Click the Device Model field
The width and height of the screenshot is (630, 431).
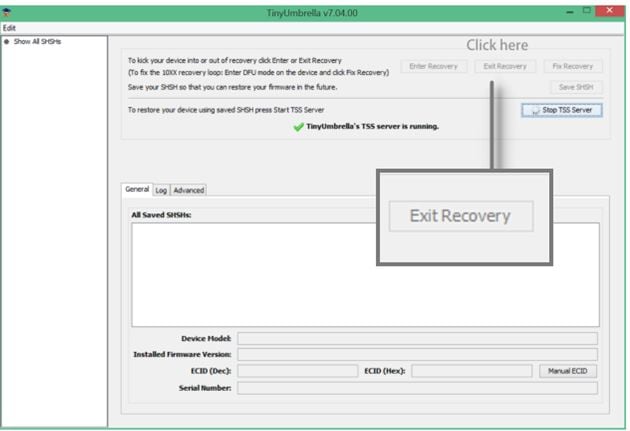point(417,339)
